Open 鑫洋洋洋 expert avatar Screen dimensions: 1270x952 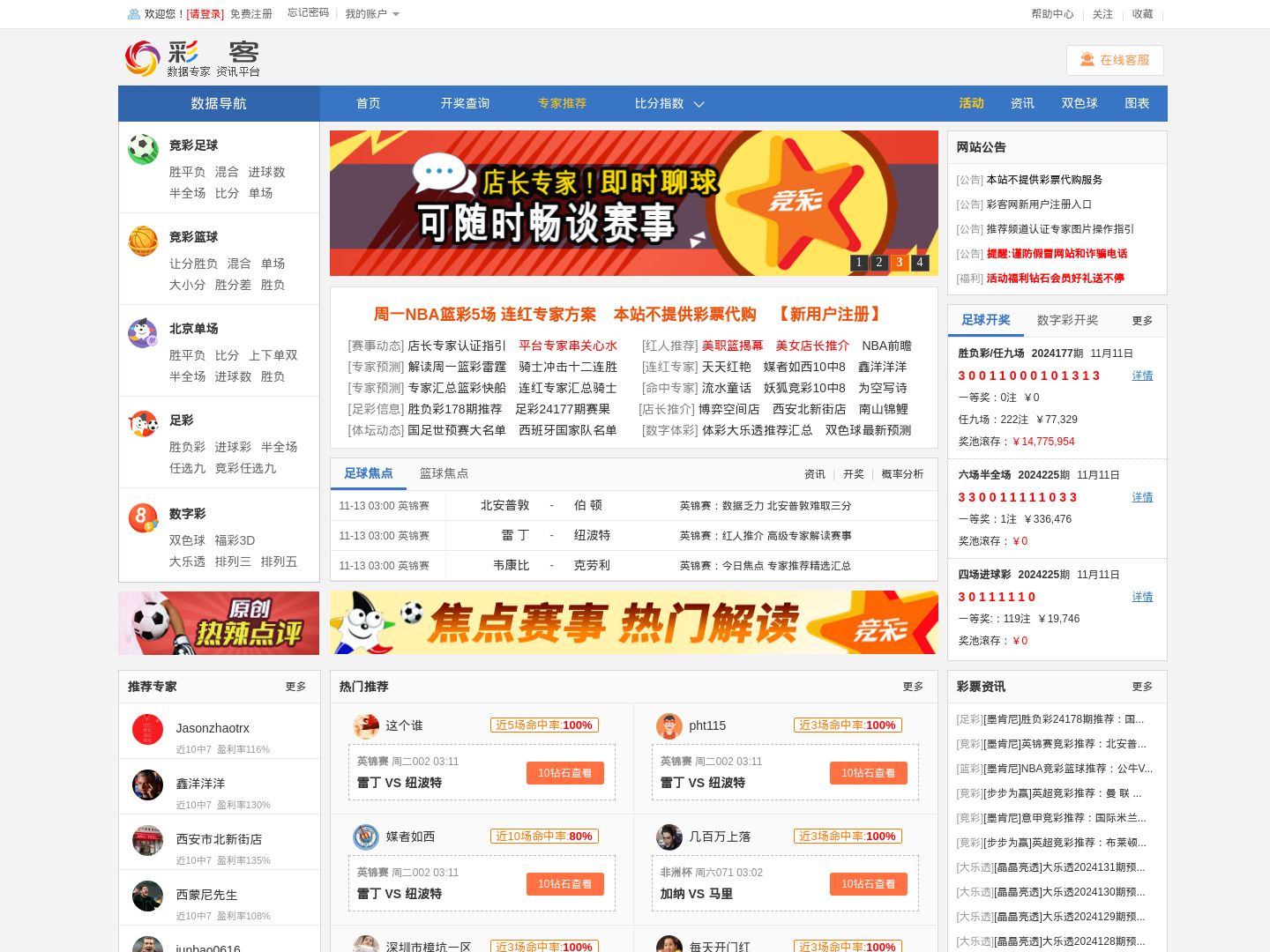click(x=147, y=785)
